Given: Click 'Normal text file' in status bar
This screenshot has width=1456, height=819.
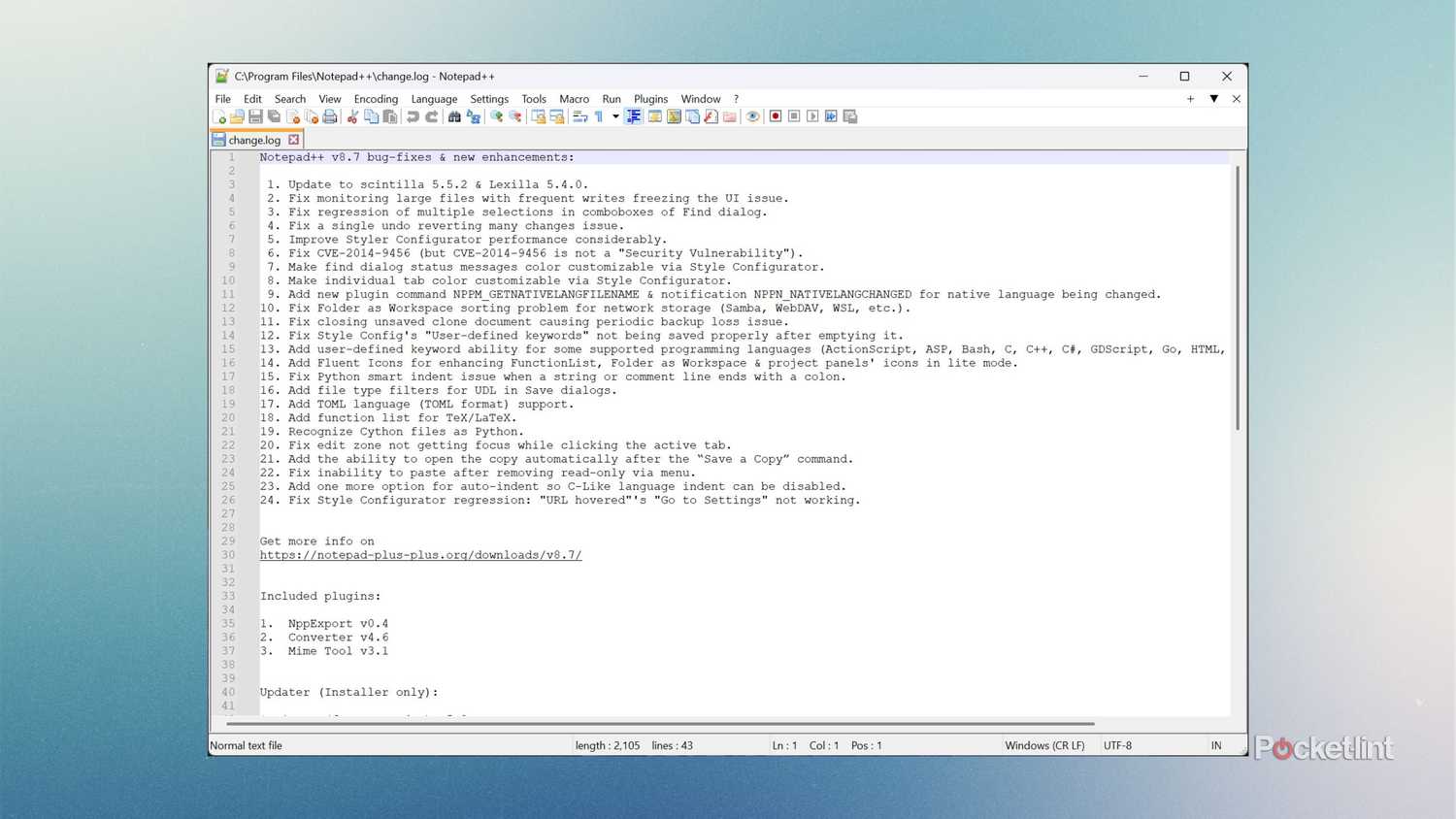Looking at the screenshot, I should [x=246, y=745].
